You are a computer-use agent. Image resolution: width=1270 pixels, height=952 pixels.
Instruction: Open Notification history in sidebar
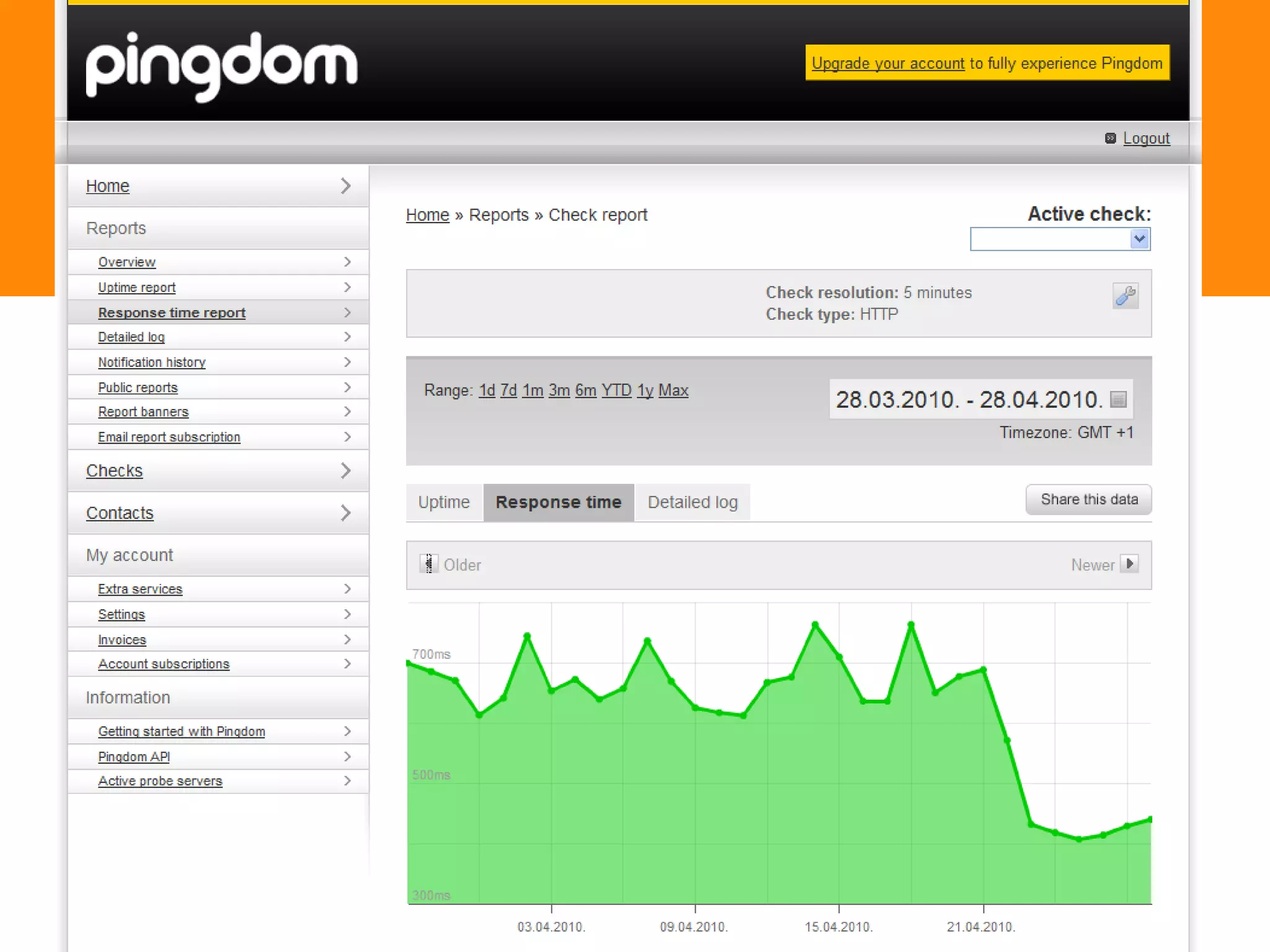click(152, 363)
